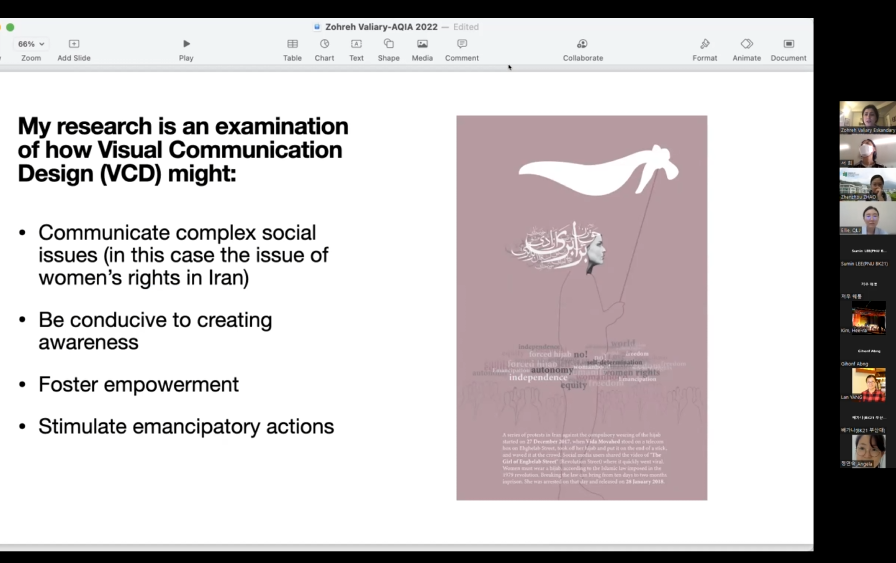Select Zhenzhu ZHAO's video thumbnail

pyautogui.click(x=867, y=184)
